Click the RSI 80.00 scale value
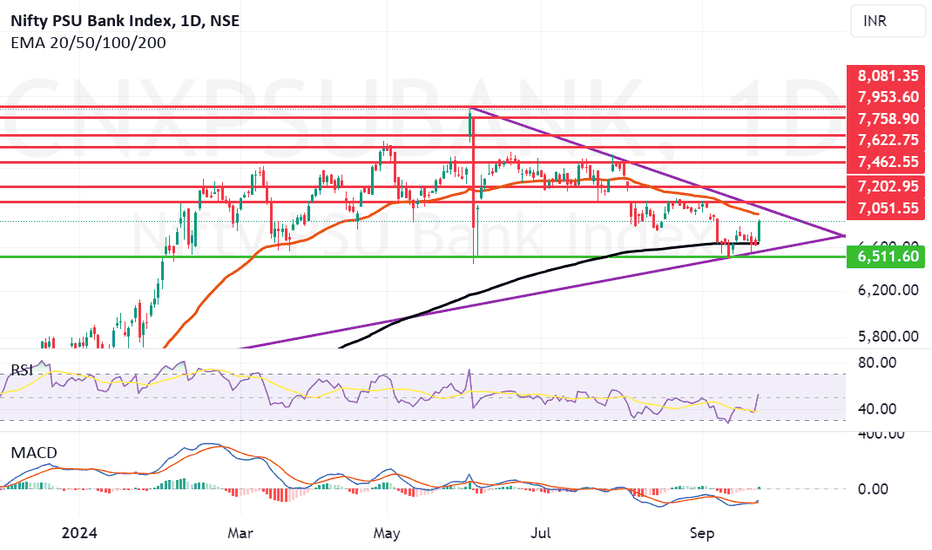The height and width of the screenshot is (550, 932). (877, 363)
